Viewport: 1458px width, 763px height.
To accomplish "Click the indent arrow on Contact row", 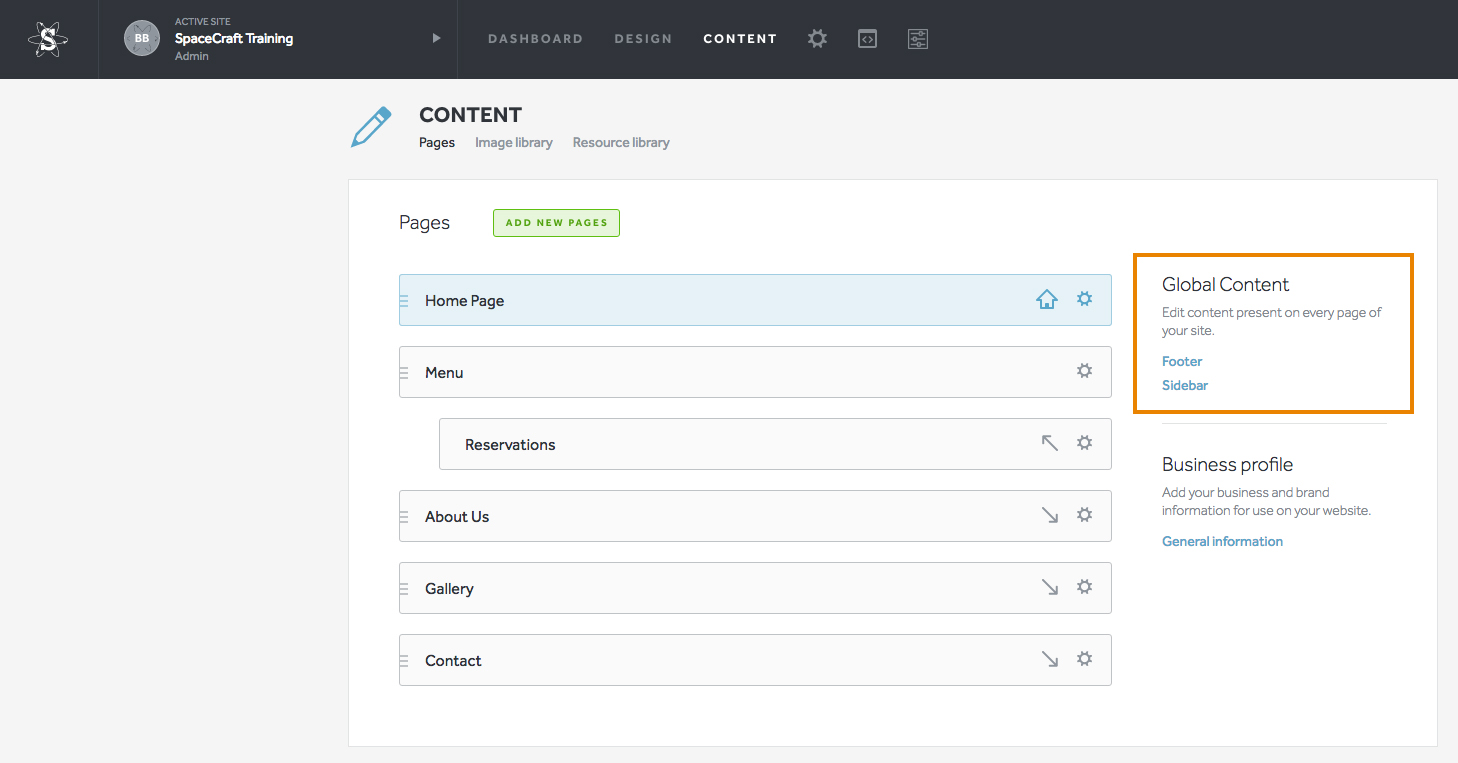I will pos(1049,659).
